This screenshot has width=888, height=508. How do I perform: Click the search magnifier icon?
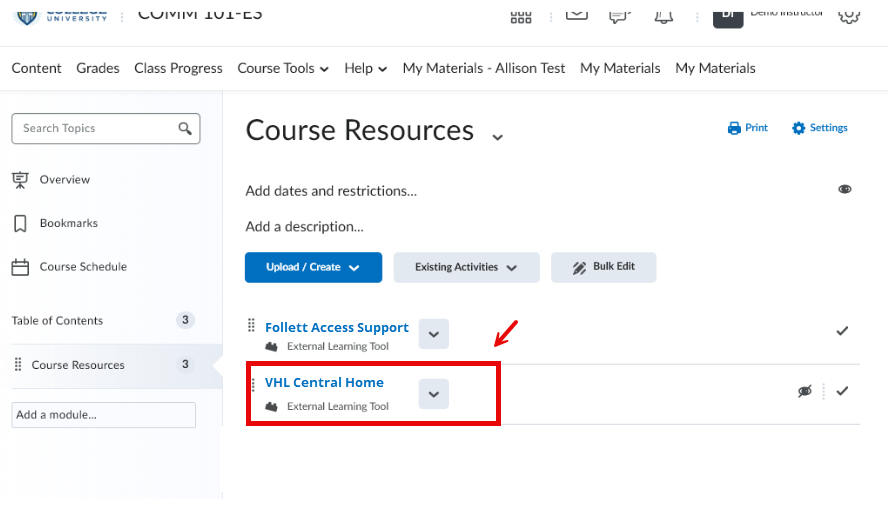[x=185, y=129]
